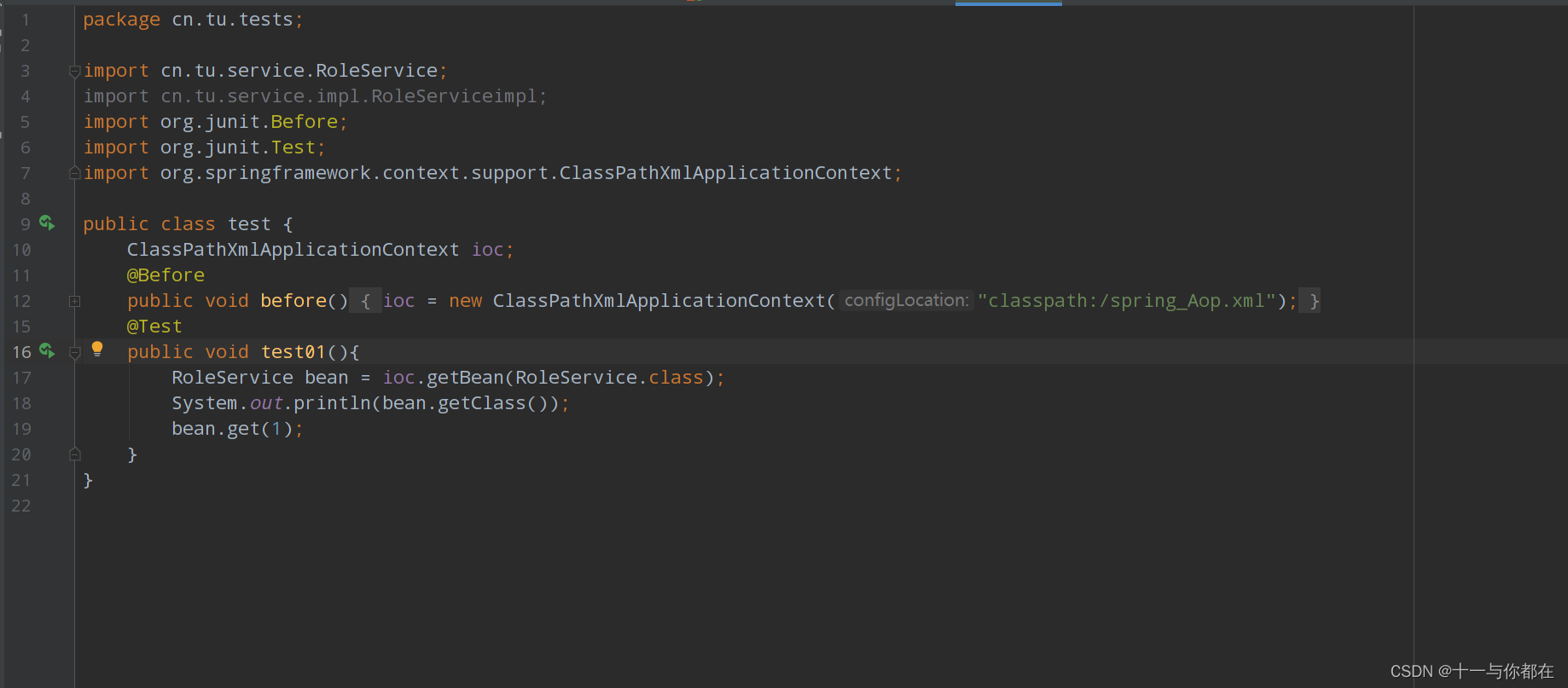Click line number 12 in the gutter
The height and width of the screenshot is (688, 1568).
click(21, 301)
